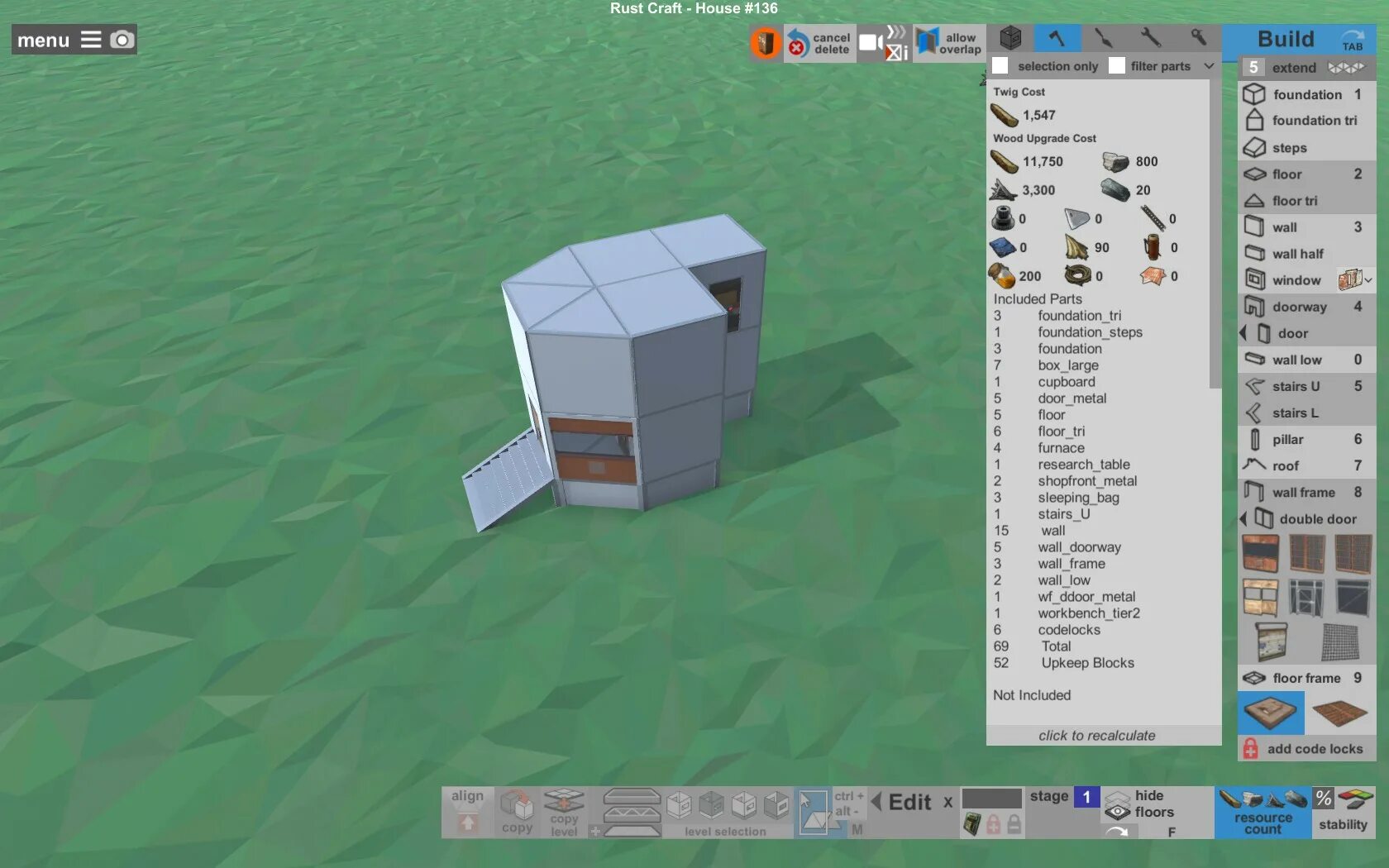Select the floor frame part

pos(1306,678)
